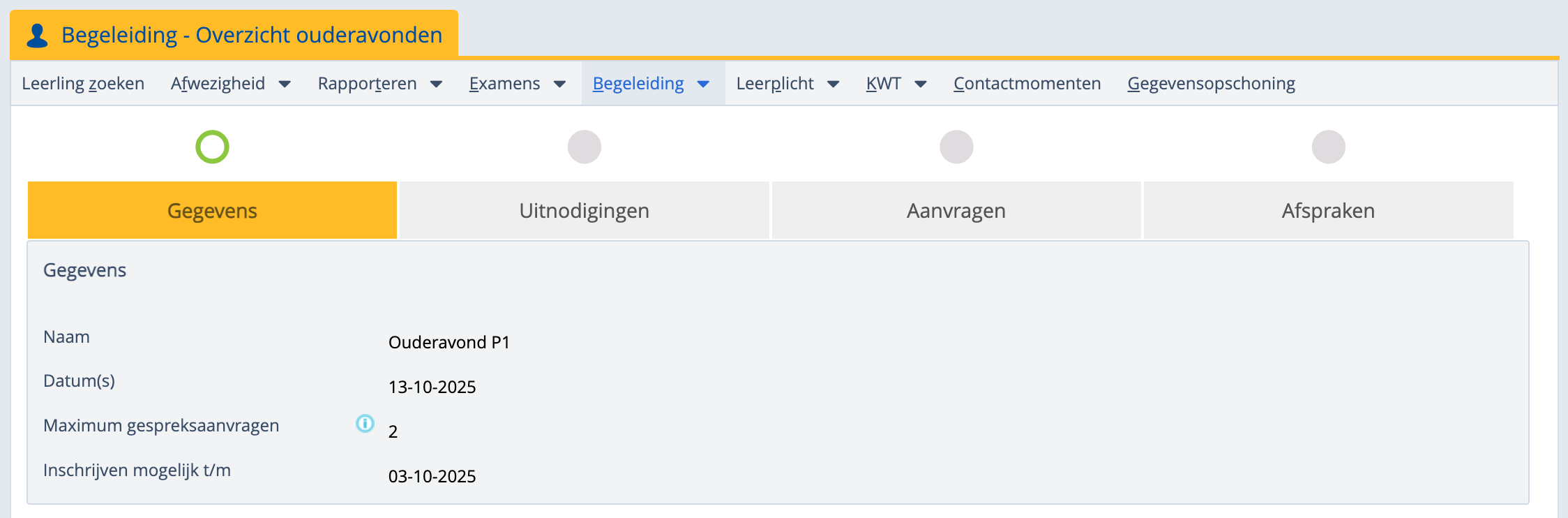Open the Leerplicht dropdown arrow
The height and width of the screenshot is (518, 1568).
coord(833,84)
